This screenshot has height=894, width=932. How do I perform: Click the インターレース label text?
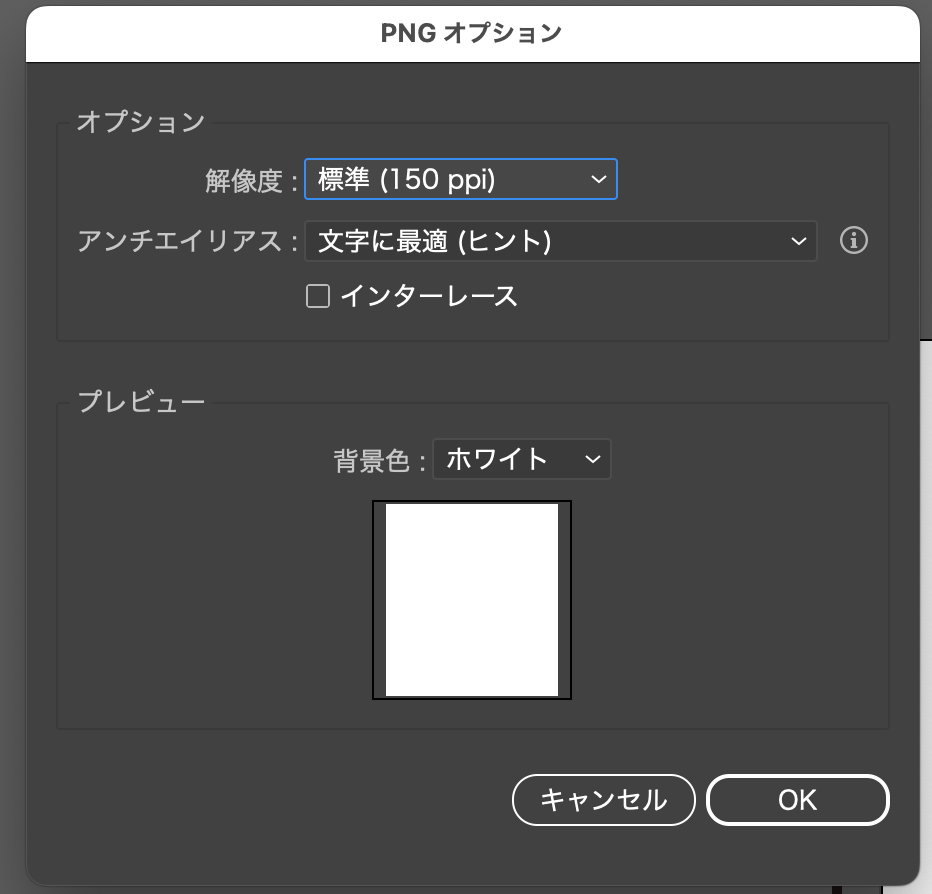(430, 296)
